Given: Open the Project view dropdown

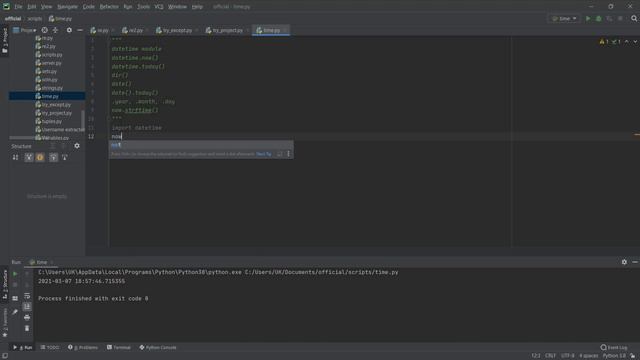Looking at the screenshot, I should click(x=24, y=30).
